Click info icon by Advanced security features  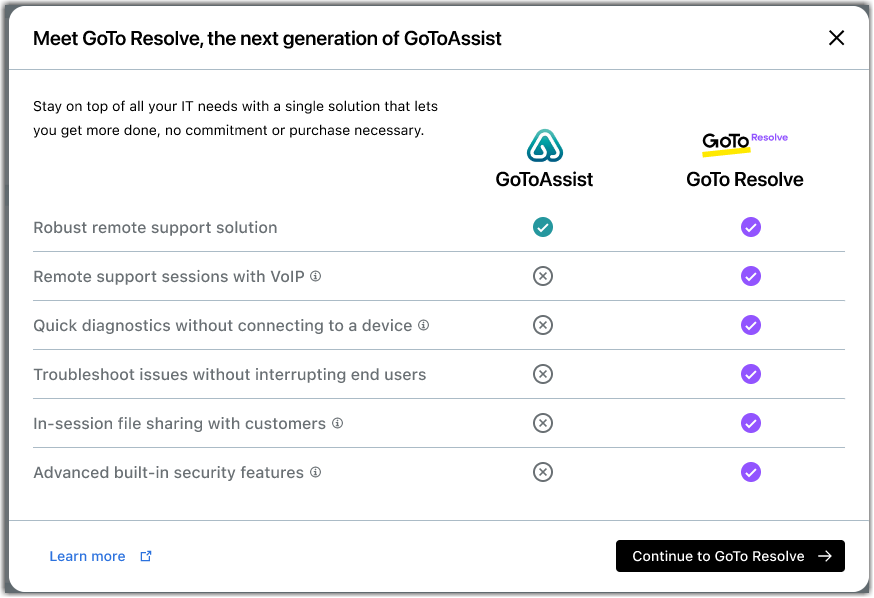[x=315, y=472]
